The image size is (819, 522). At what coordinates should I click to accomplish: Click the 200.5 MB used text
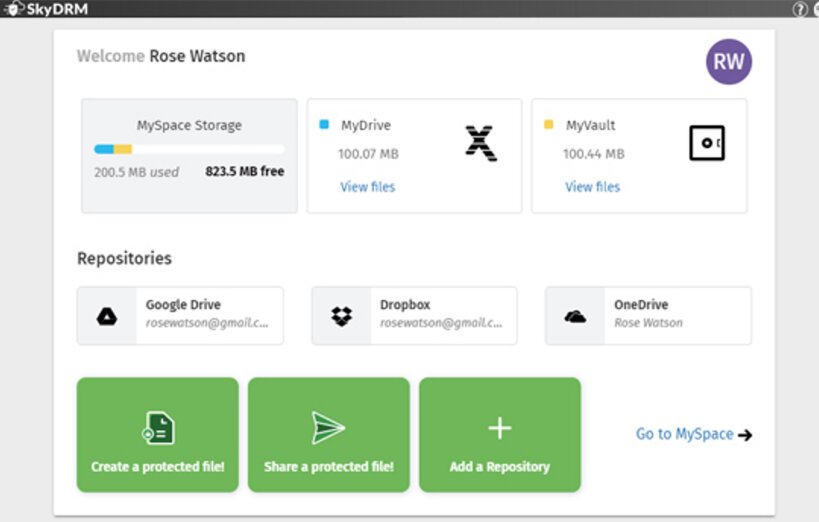click(136, 172)
